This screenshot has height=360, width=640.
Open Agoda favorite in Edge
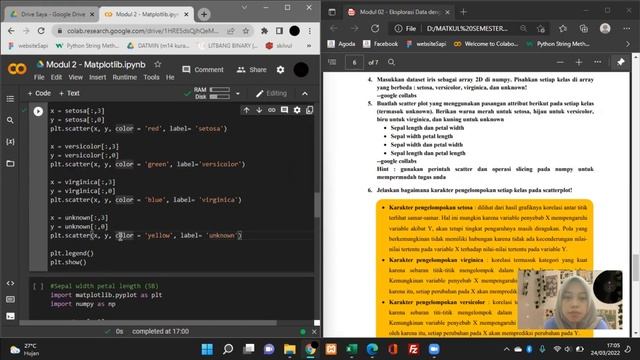click(x=341, y=44)
